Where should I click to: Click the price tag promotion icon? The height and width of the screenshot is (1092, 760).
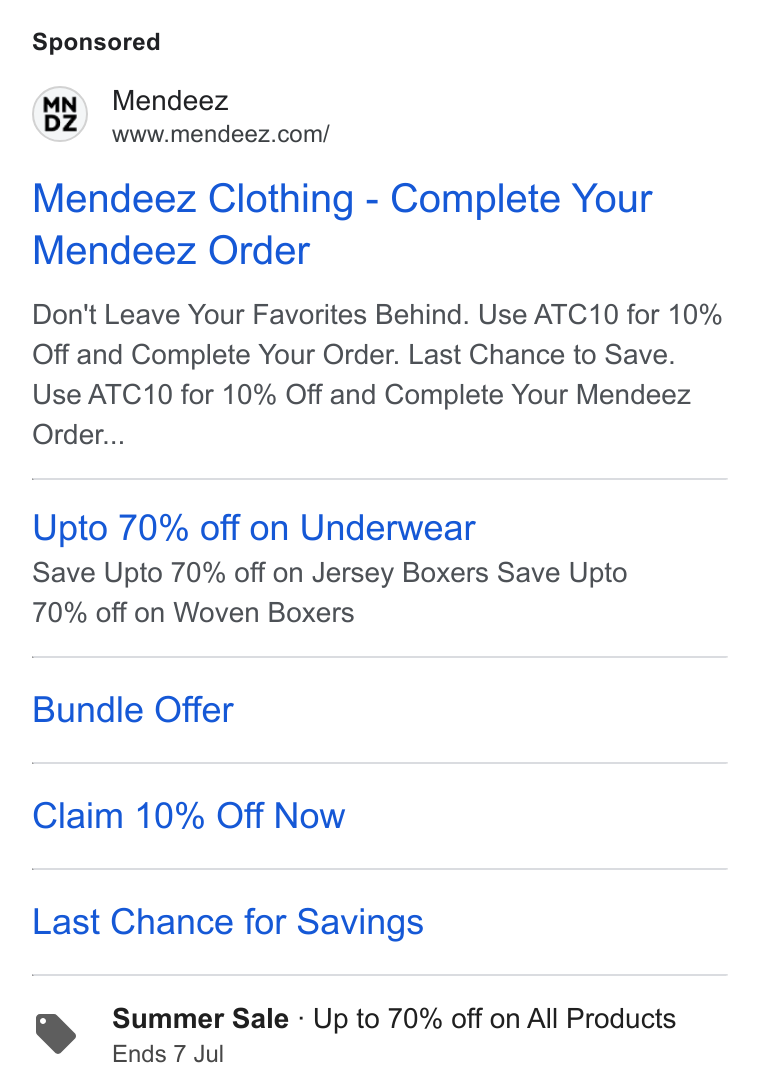pos(56,1034)
